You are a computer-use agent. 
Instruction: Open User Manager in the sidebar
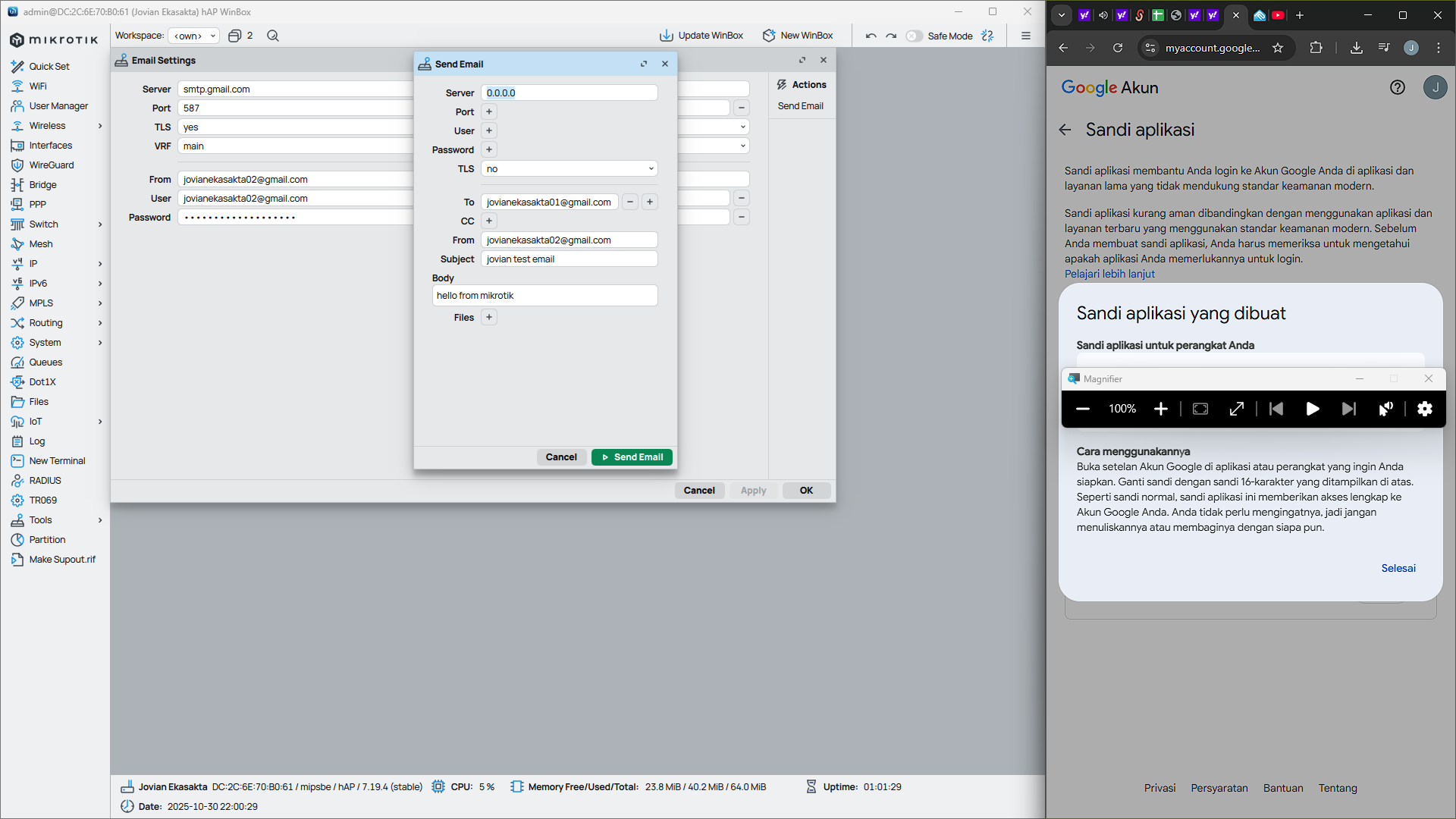[58, 106]
